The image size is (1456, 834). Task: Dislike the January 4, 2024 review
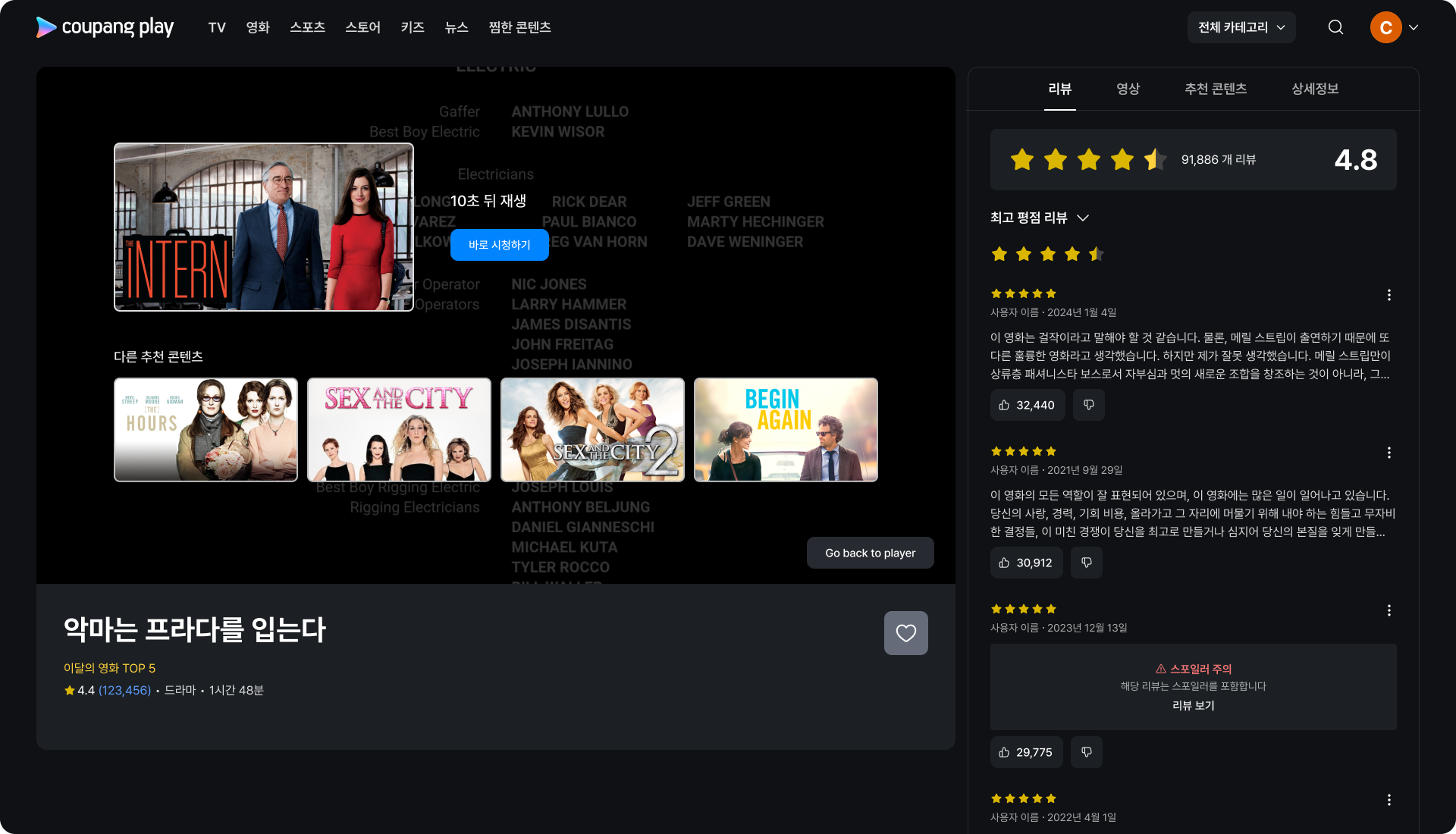coord(1088,405)
